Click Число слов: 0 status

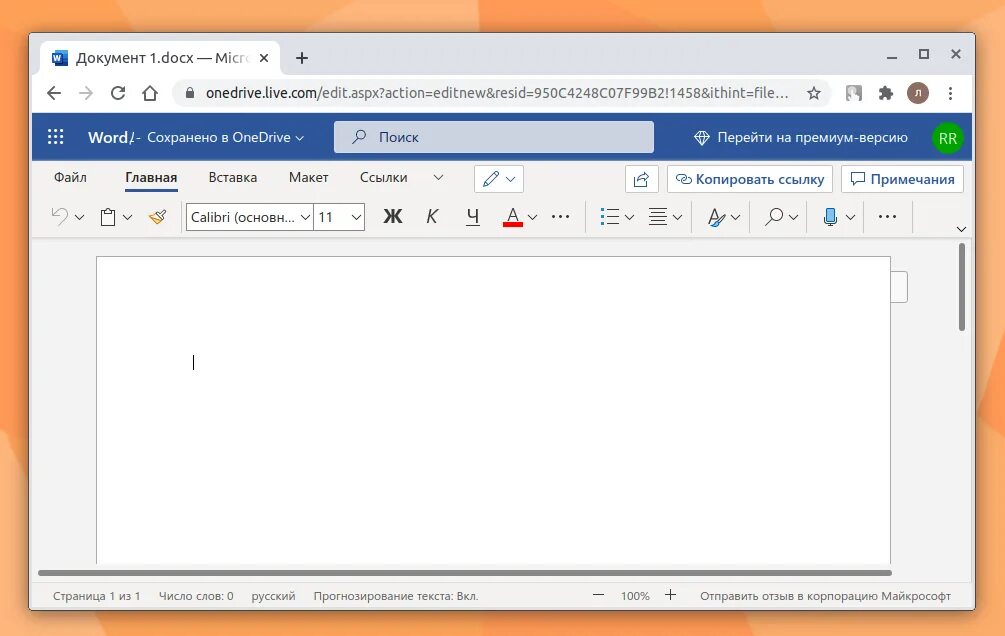tap(196, 596)
